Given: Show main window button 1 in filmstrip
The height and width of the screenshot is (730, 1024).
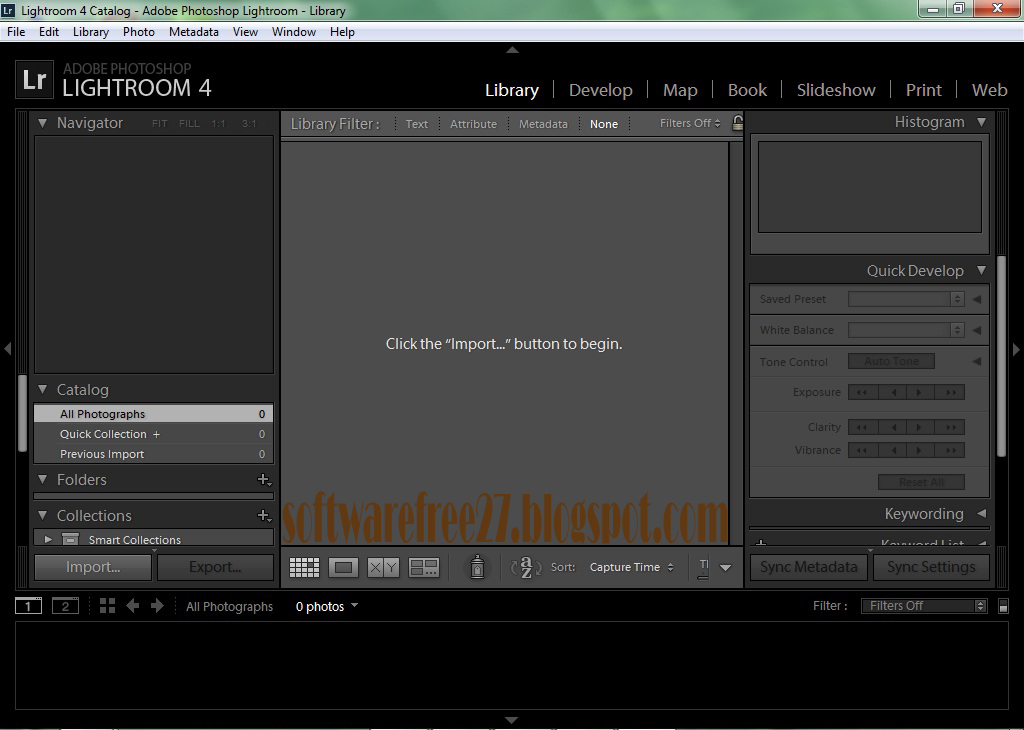Looking at the screenshot, I should click(28, 607).
